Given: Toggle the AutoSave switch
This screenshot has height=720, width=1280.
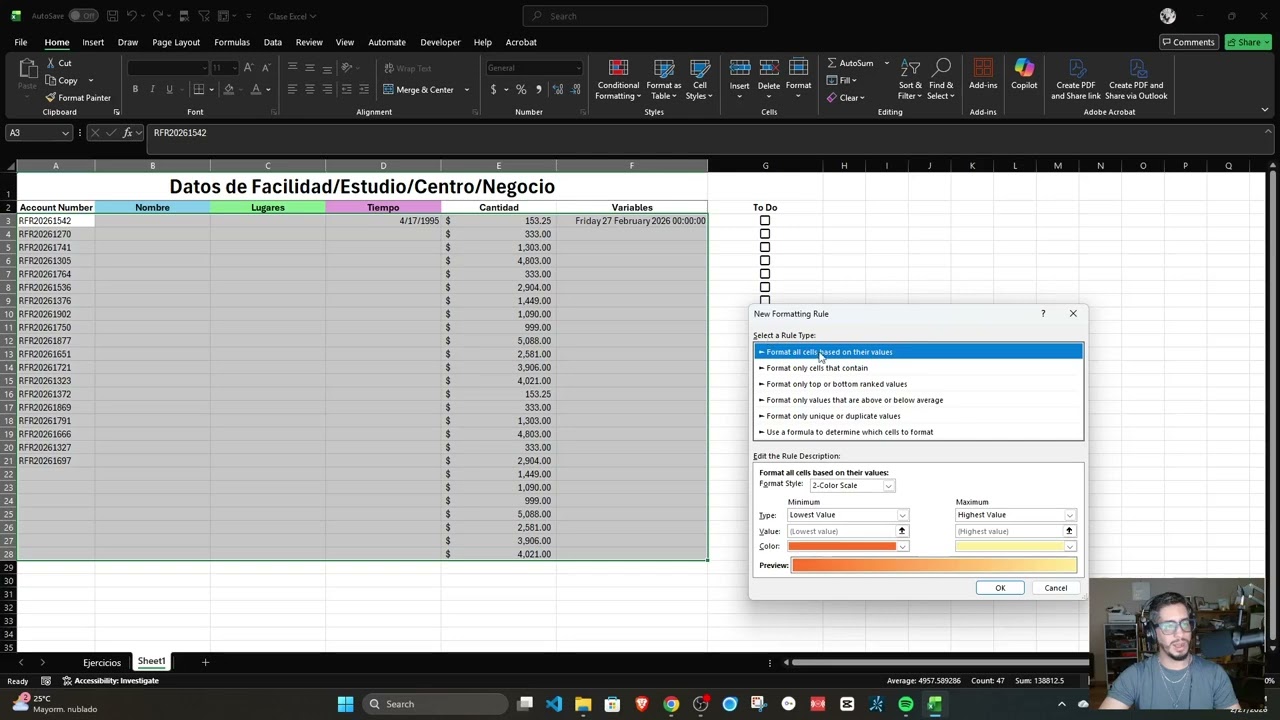Looking at the screenshot, I should pyautogui.click(x=83, y=16).
